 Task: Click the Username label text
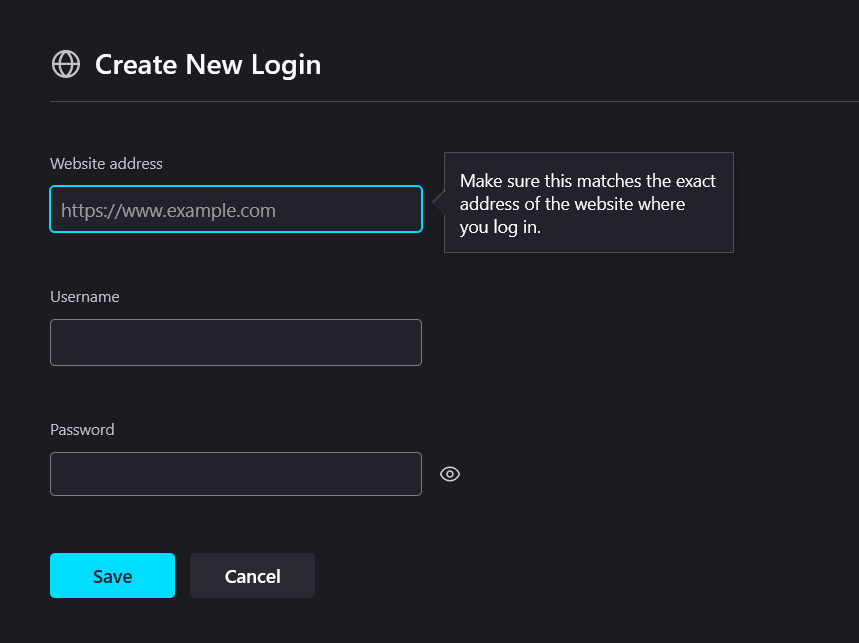[x=85, y=297]
